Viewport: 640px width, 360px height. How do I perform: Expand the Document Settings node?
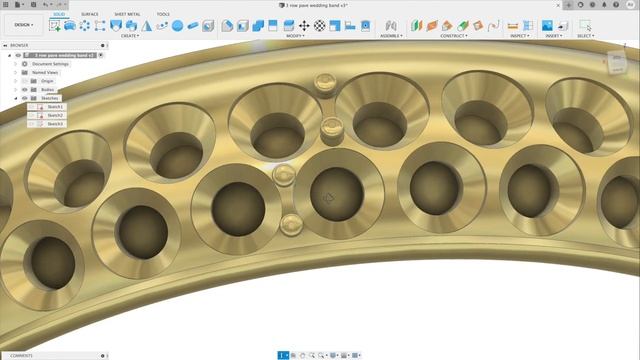(x=16, y=64)
